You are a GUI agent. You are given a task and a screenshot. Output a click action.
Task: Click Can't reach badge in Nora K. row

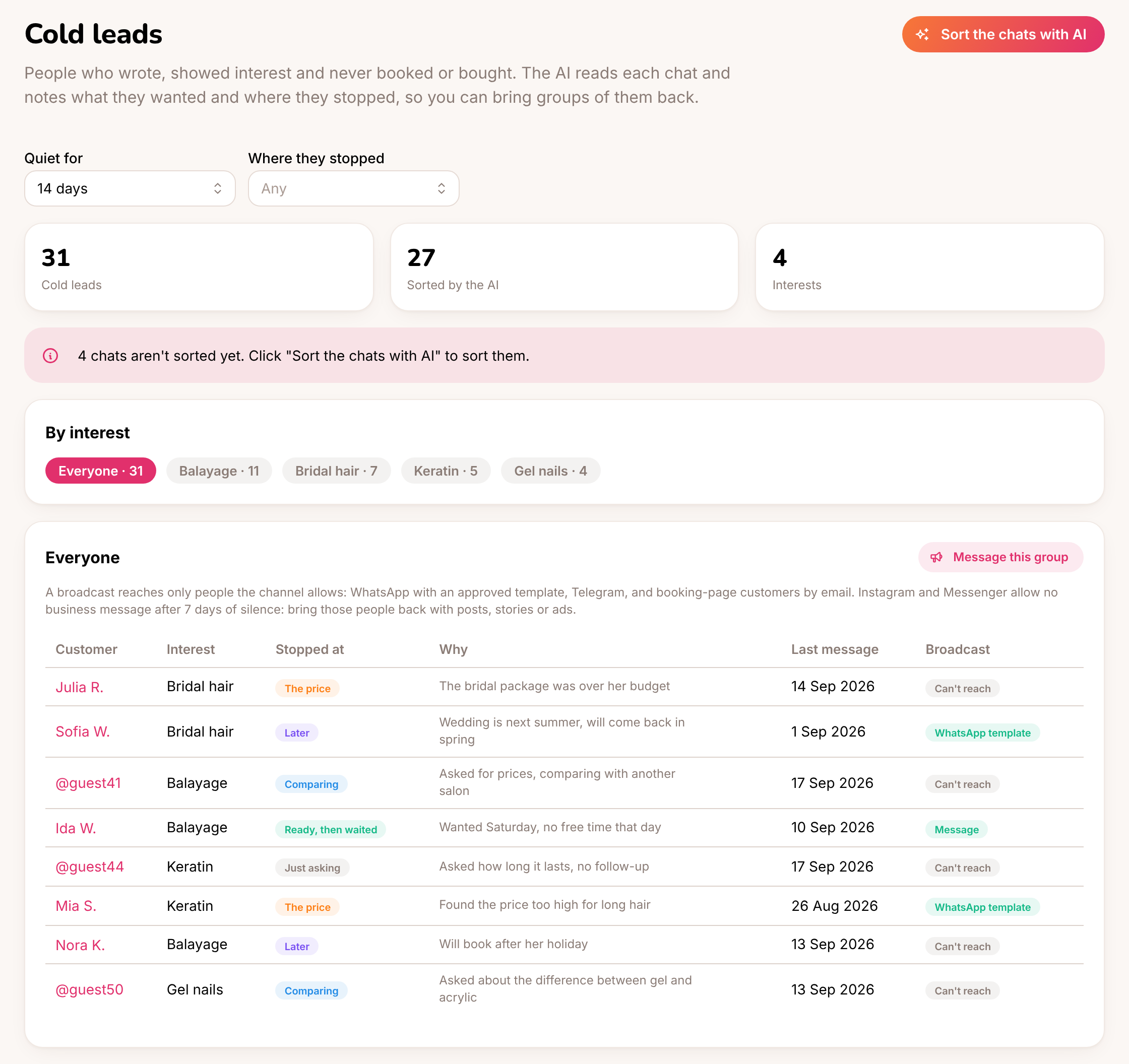[x=963, y=947]
